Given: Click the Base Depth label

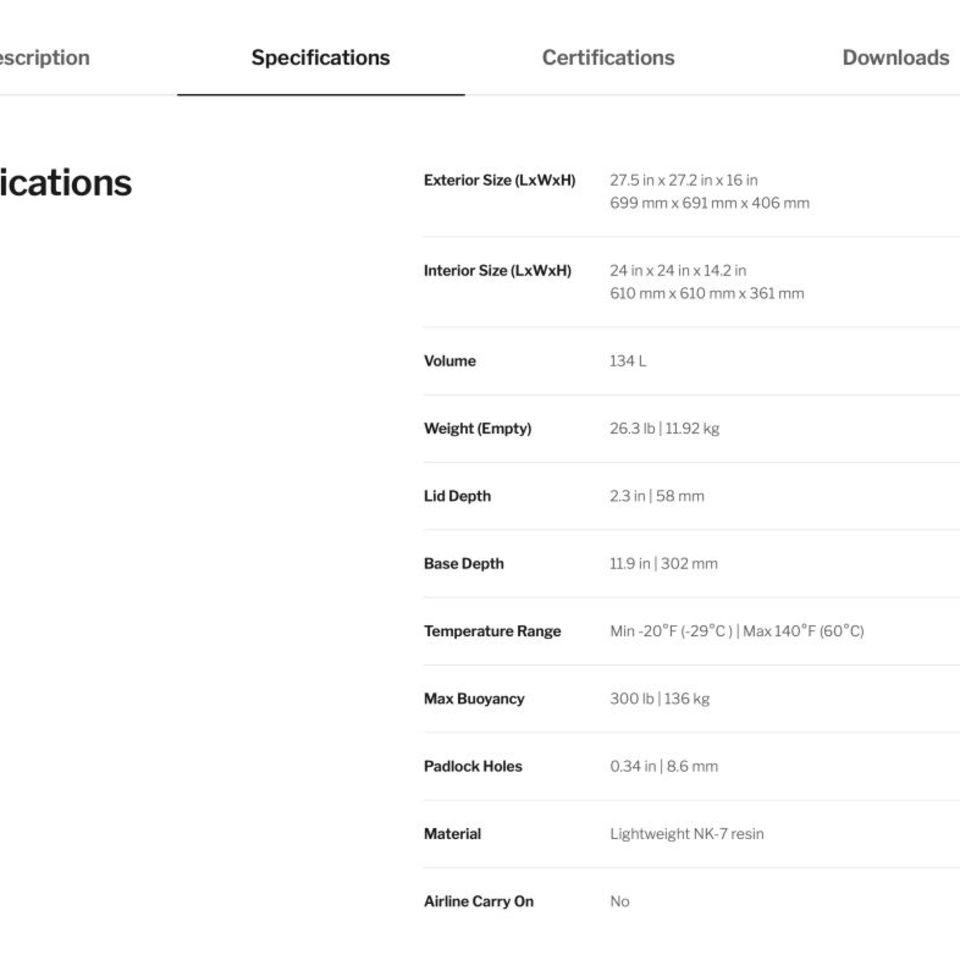Looking at the screenshot, I should tap(463, 563).
